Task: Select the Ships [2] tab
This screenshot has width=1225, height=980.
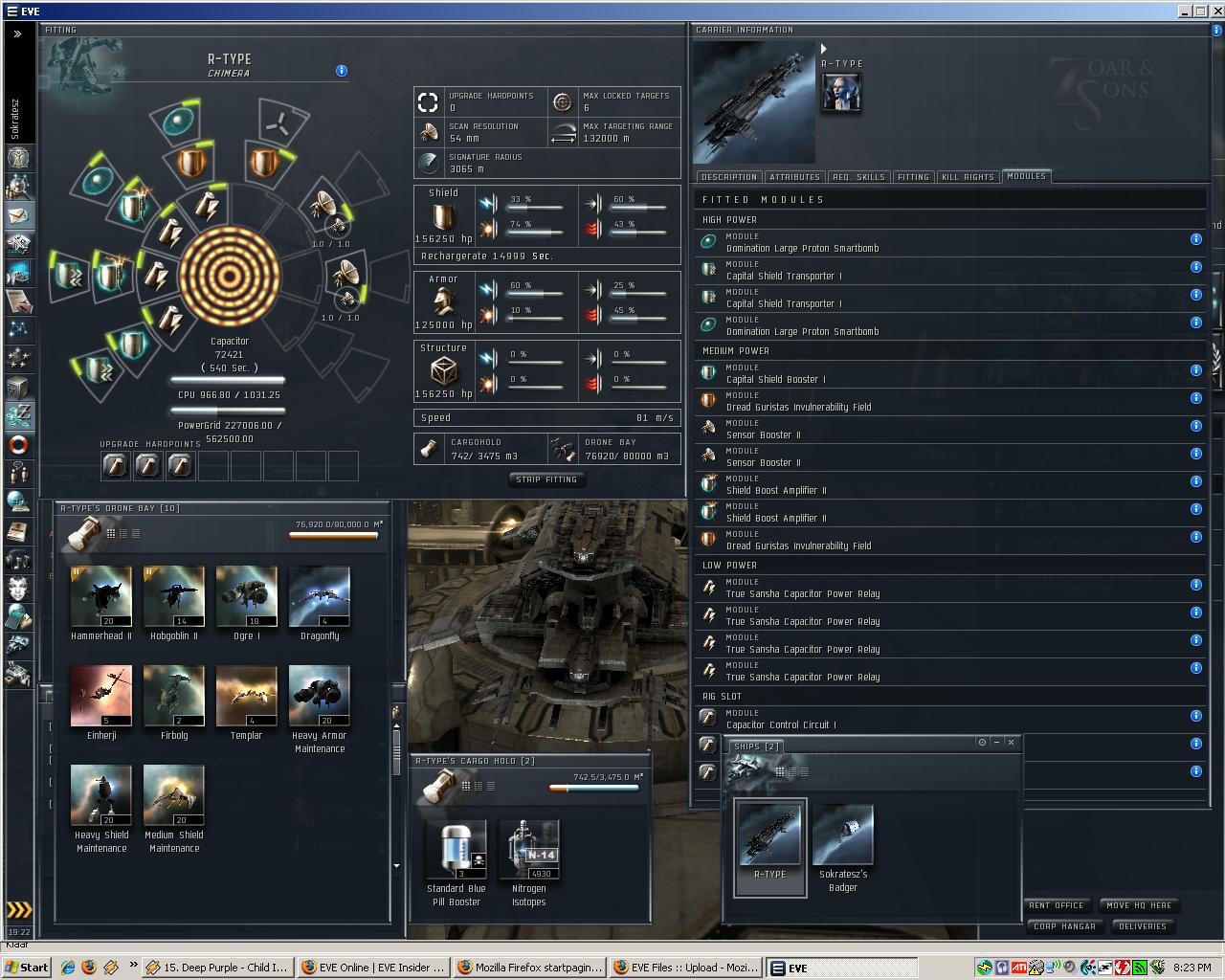Action: coord(757,746)
